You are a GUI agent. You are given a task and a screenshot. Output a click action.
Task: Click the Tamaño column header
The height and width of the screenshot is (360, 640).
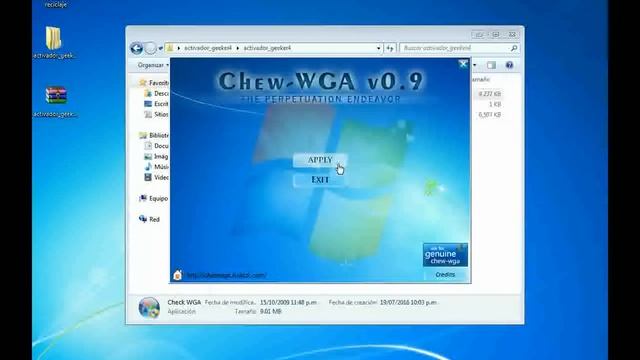[482, 80]
